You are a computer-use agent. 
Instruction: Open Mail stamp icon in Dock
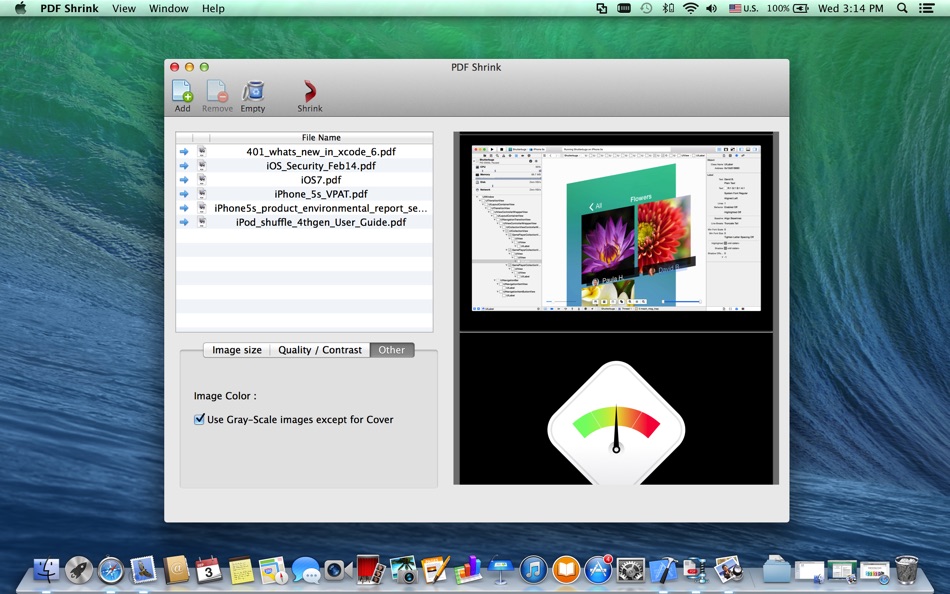tap(144, 570)
